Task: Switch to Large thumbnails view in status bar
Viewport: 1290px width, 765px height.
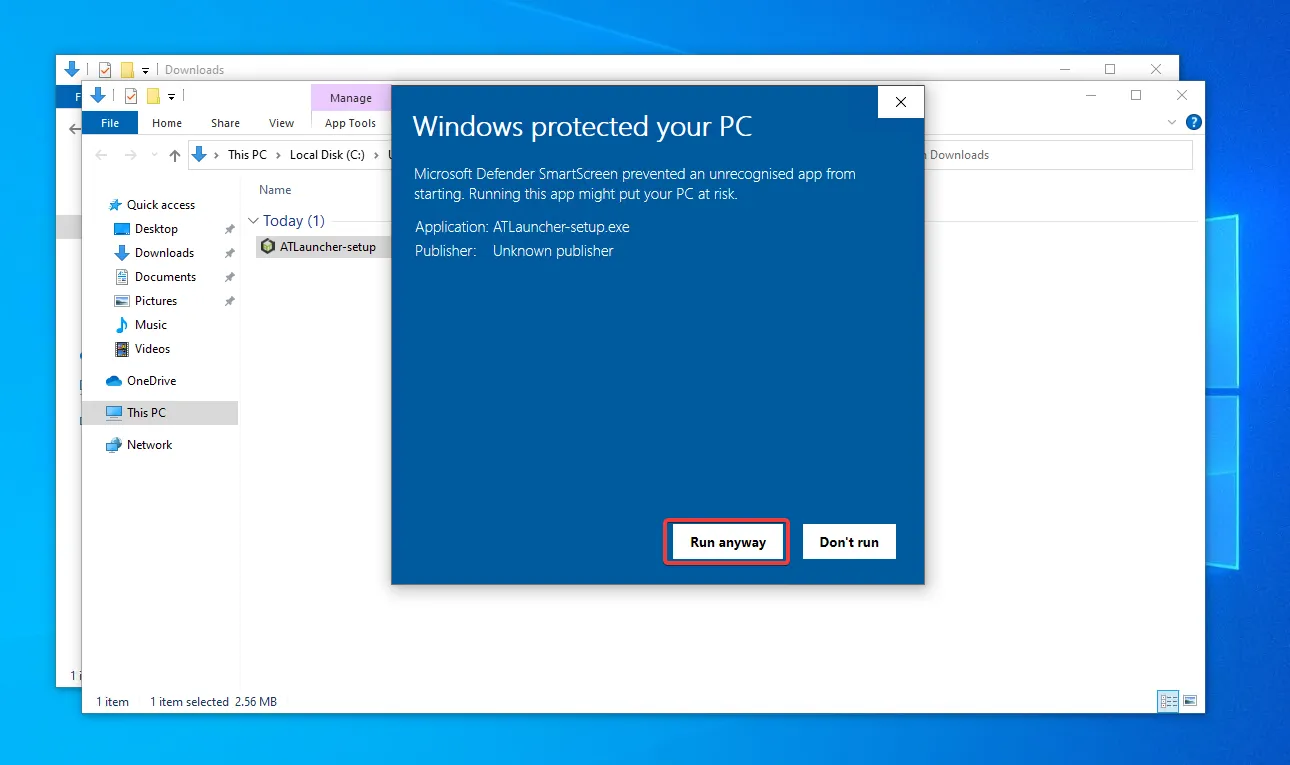Action: point(1190,700)
